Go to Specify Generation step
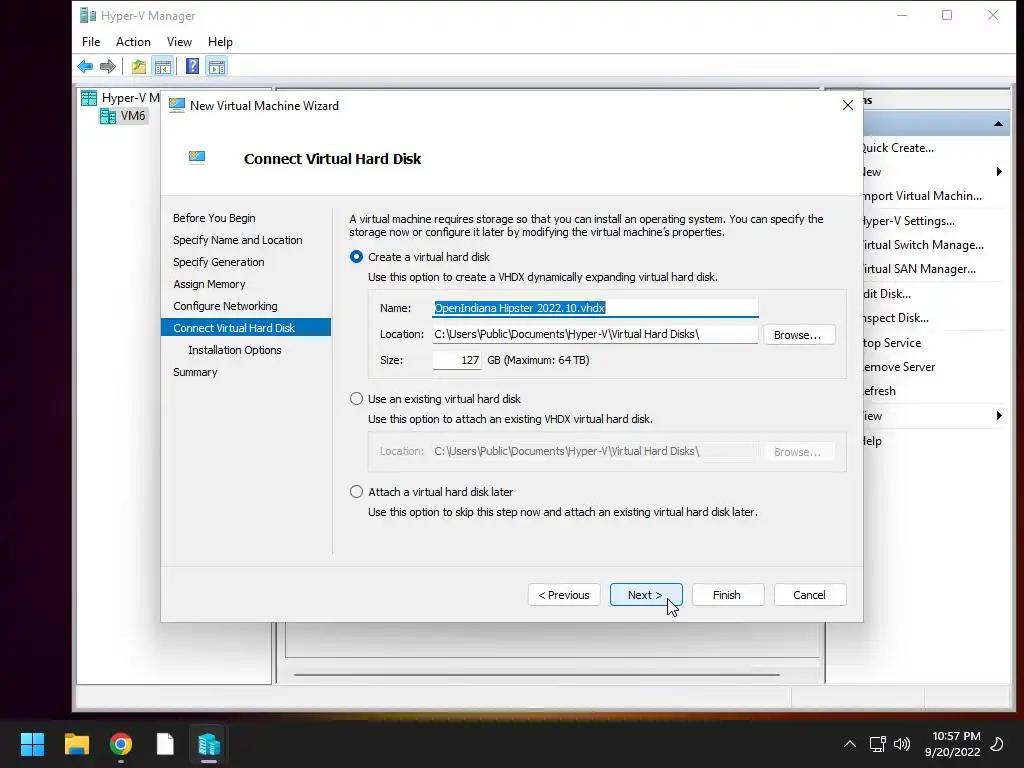The width and height of the screenshot is (1024, 768). point(219,262)
